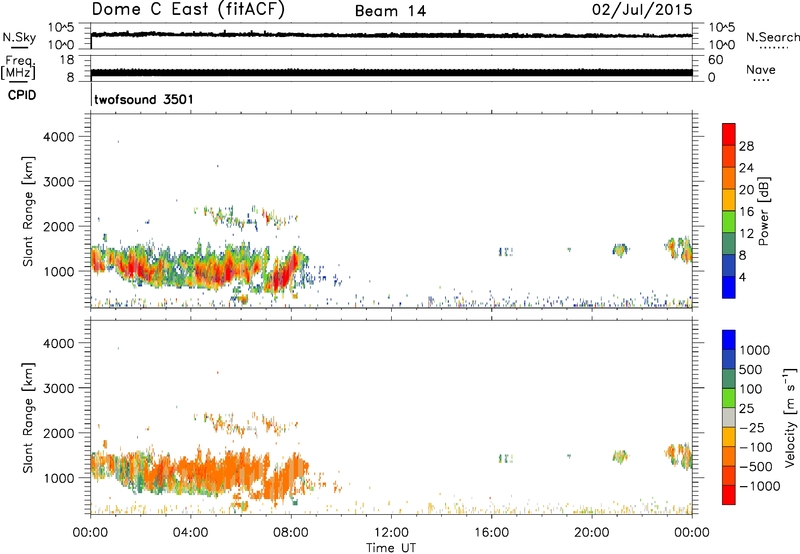Click the "500" label on Velocity colorbar
The width and height of the screenshot is (800, 554).
click(x=753, y=369)
